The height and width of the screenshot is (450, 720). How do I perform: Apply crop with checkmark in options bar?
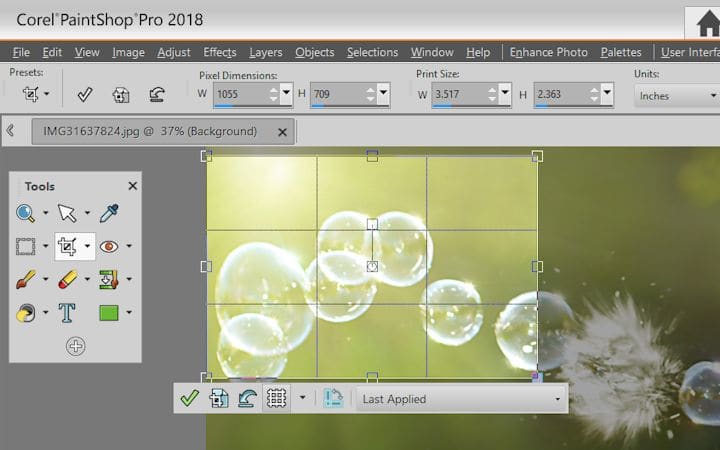pos(85,95)
